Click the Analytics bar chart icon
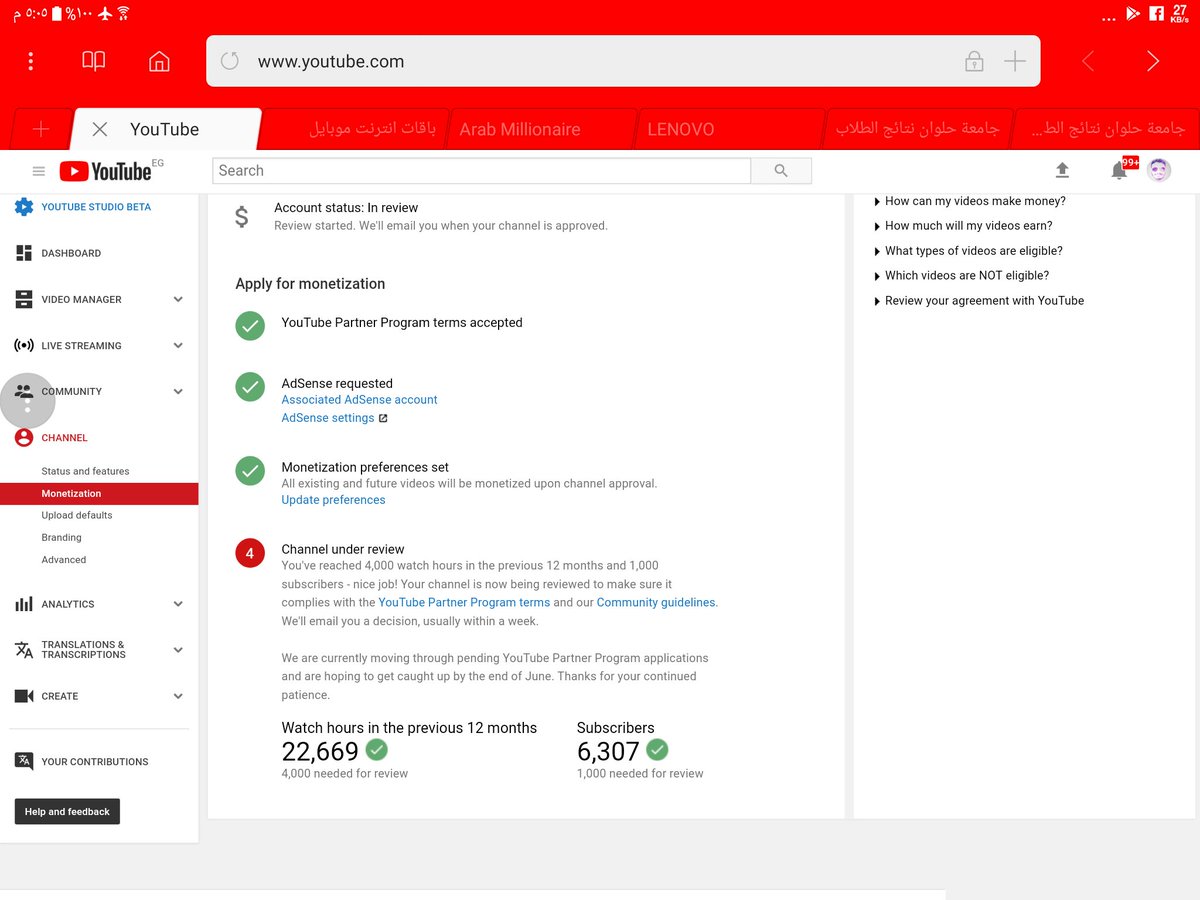 (x=24, y=604)
